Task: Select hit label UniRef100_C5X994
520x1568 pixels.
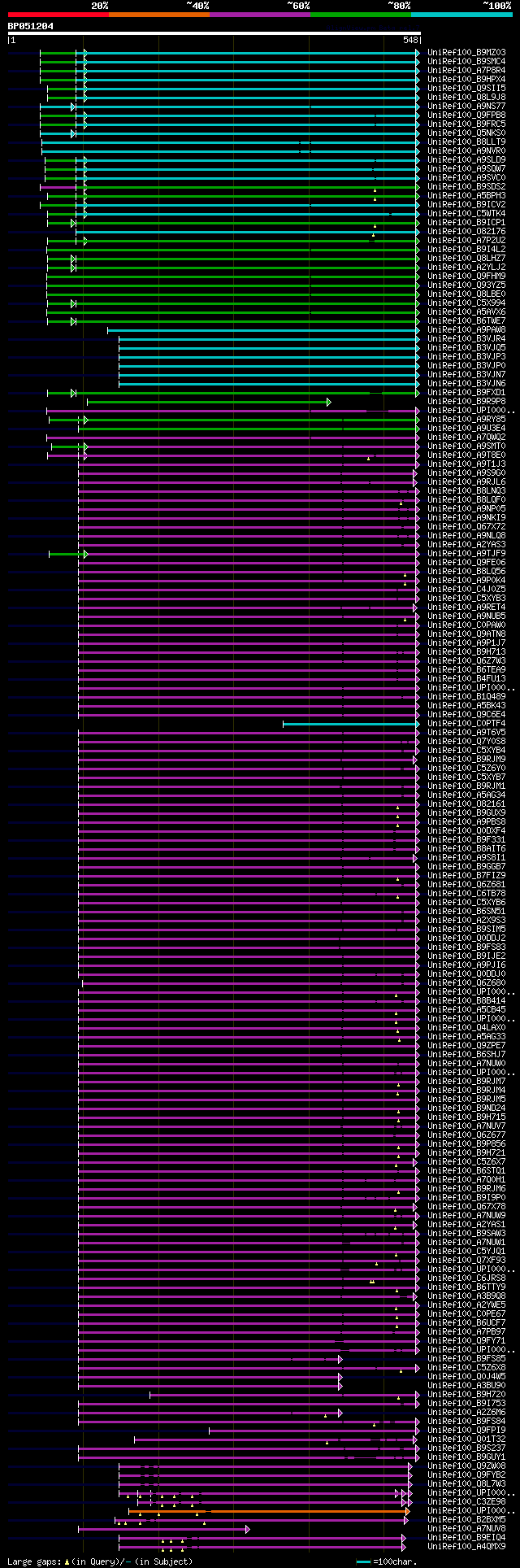Action: coord(466,303)
